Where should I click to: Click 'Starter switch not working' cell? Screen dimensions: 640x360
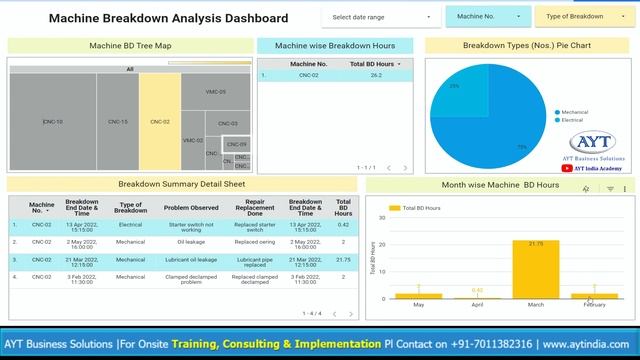(x=191, y=227)
